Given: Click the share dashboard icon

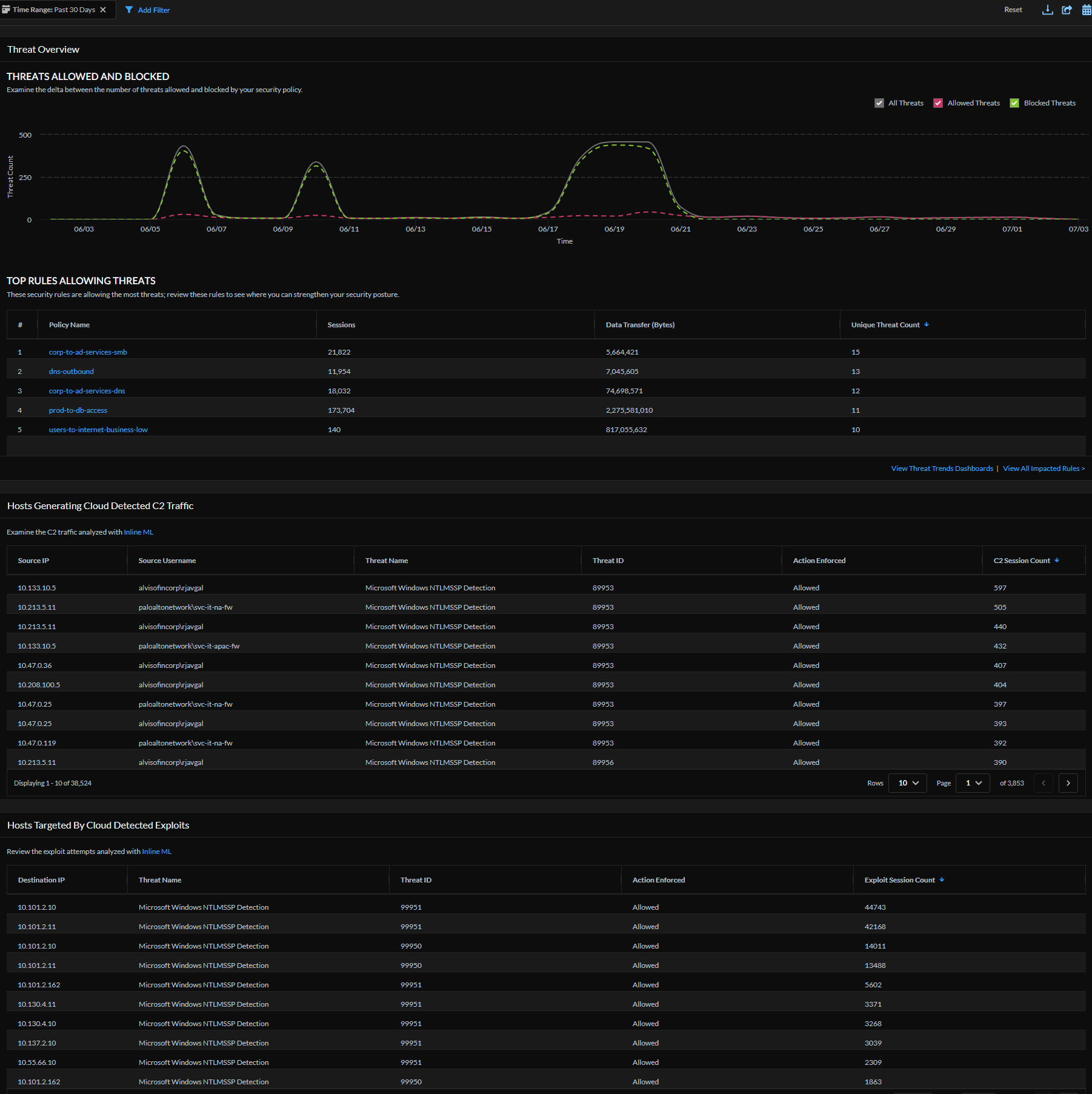Looking at the screenshot, I should 1067,10.
